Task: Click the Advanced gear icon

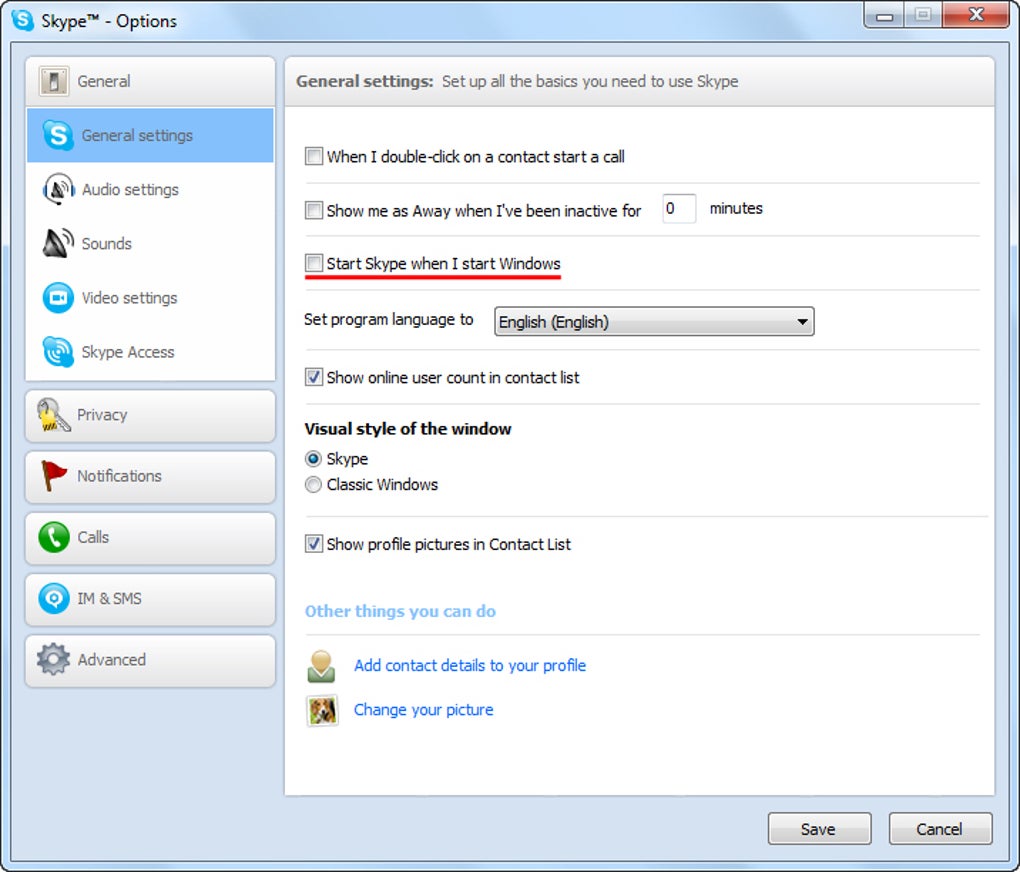Action: pyautogui.click(x=53, y=659)
